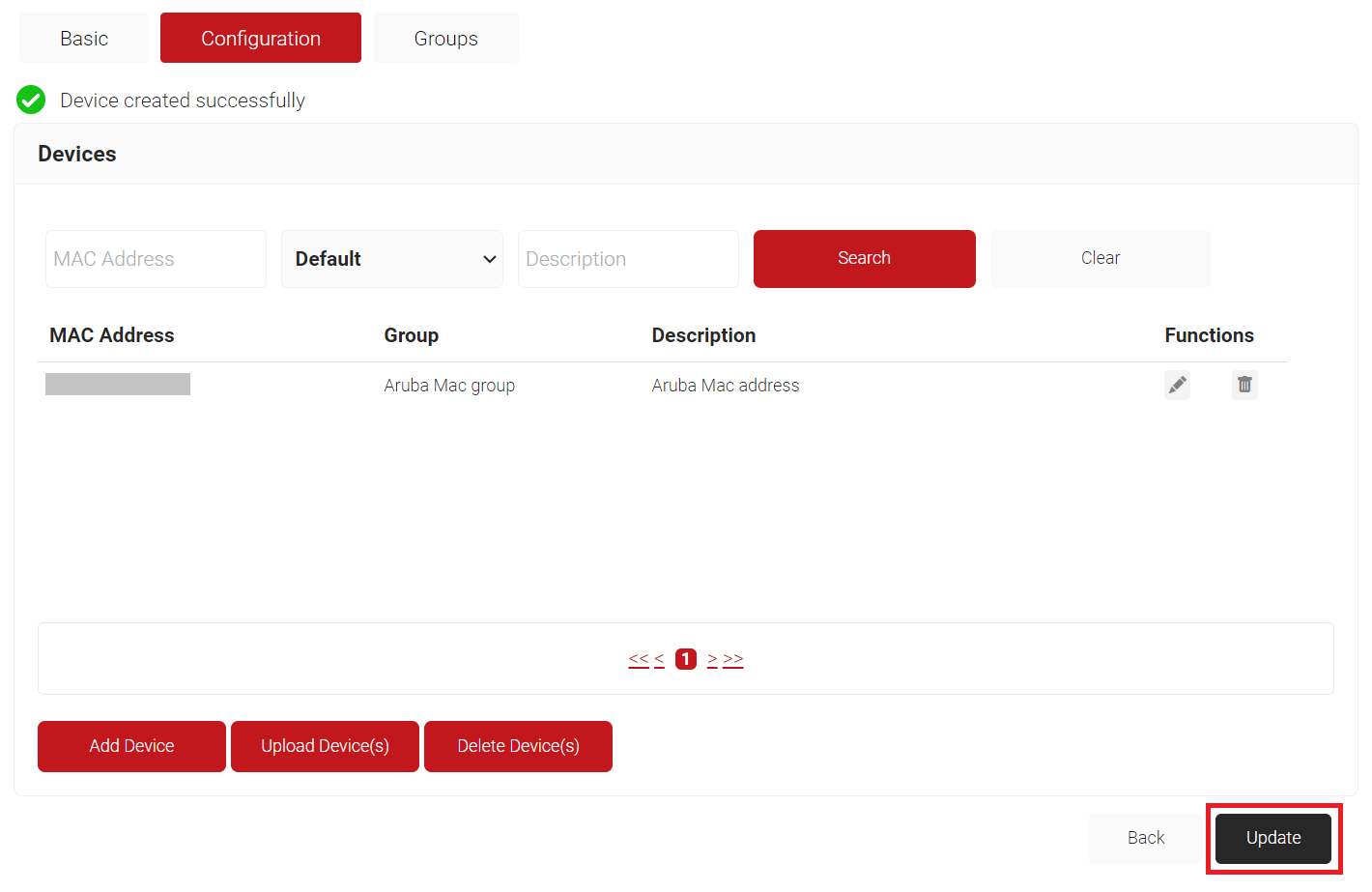The height and width of the screenshot is (892, 1372).
Task: Click the black Update button
Action: 1272,838
